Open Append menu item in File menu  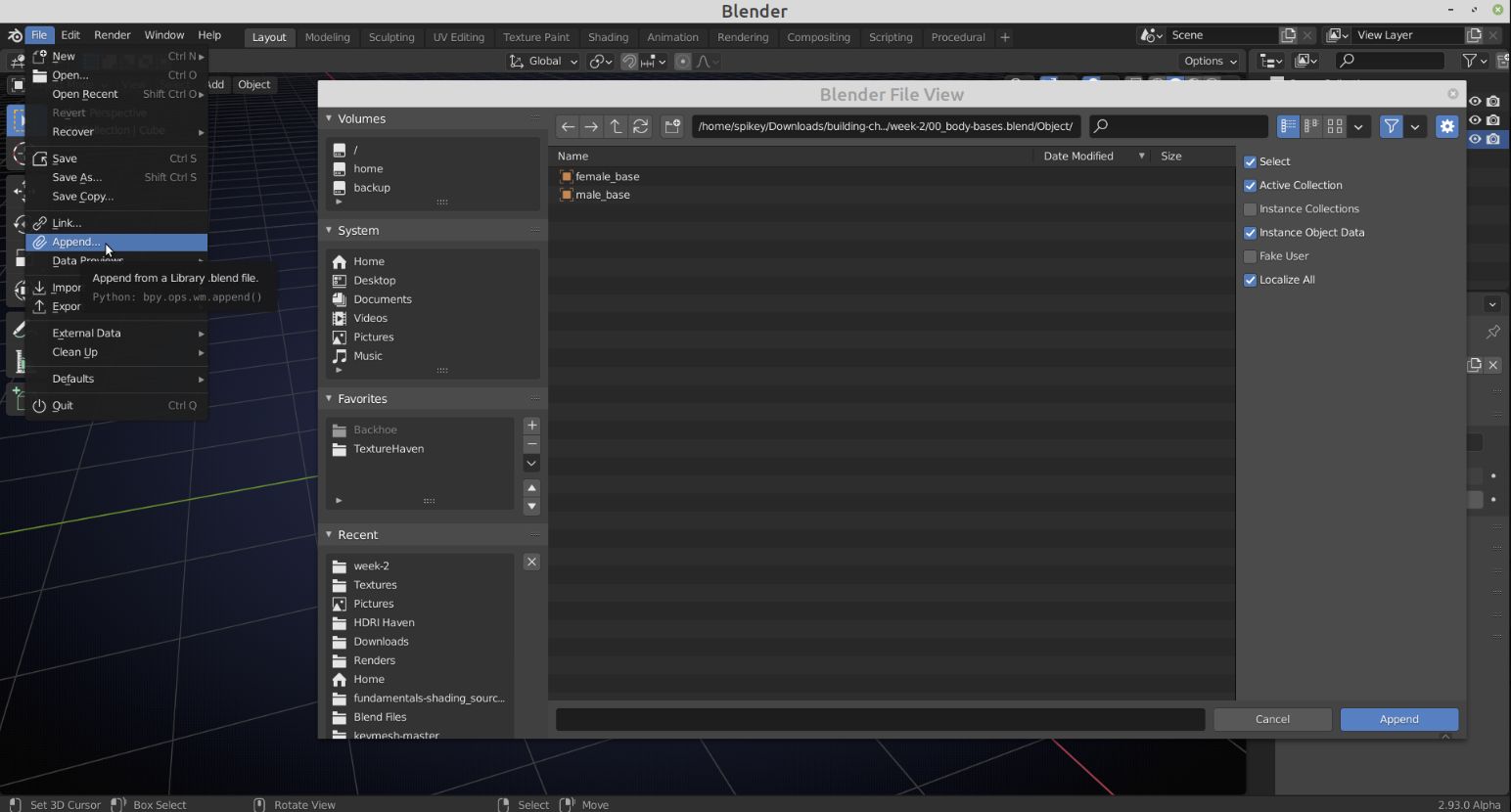point(116,242)
